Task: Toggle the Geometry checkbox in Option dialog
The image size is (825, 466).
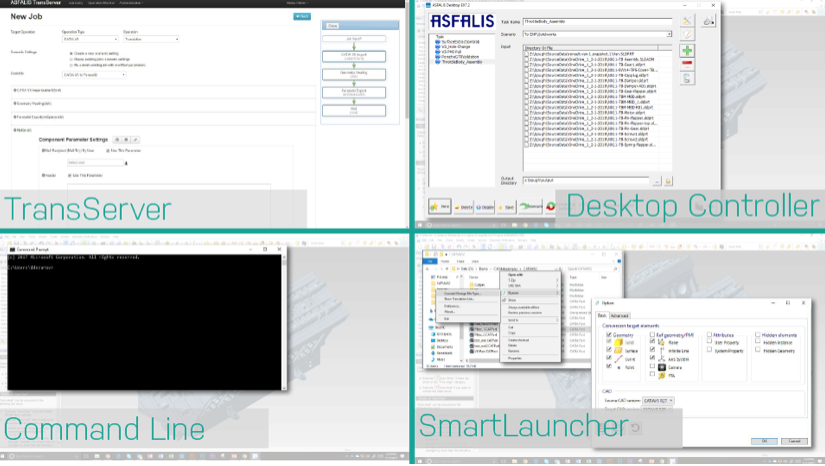Action: coord(609,335)
